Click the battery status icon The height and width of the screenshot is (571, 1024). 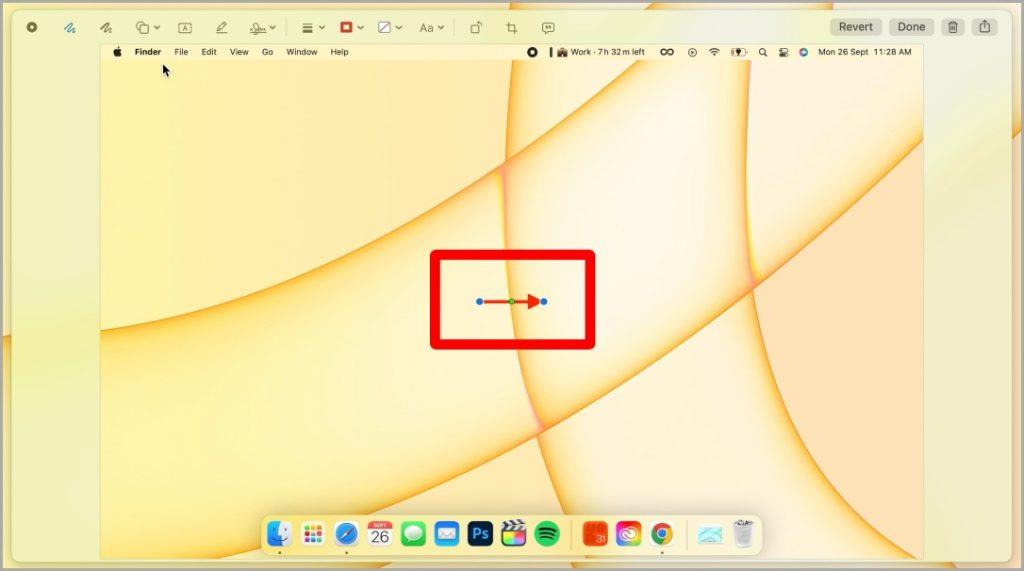point(739,52)
